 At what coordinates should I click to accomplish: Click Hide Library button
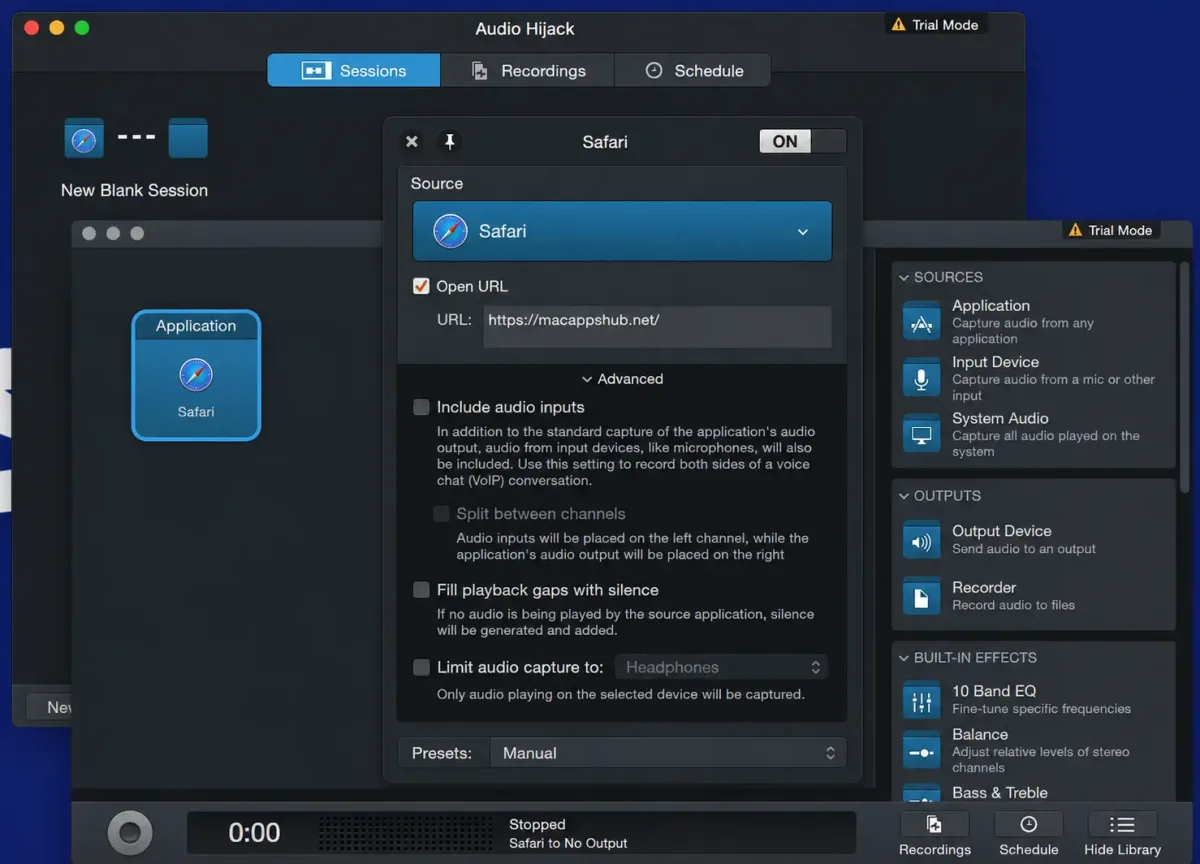(x=1122, y=835)
